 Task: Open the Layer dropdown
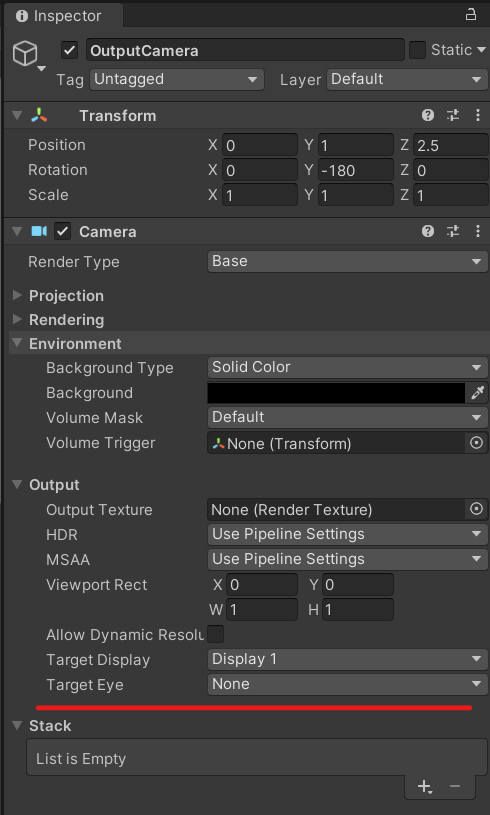tap(407, 80)
